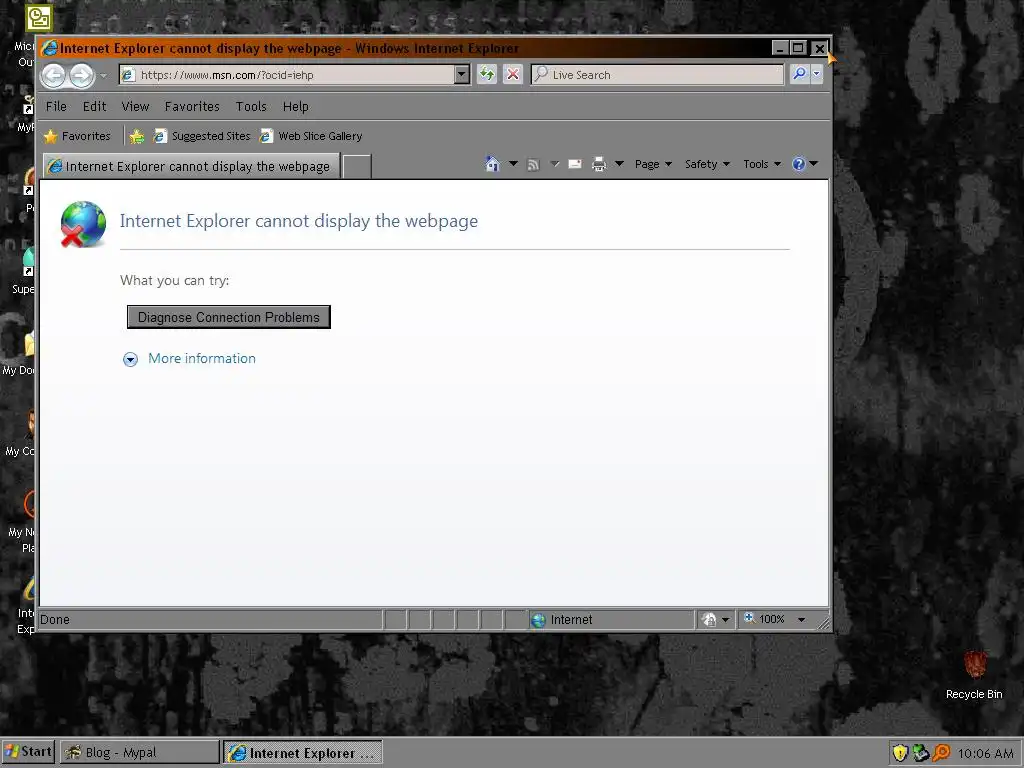Image resolution: width=1024 pixels, height=768 pixels.
Task: Click the Read Mail envelope icon
Action: point(575,165)
